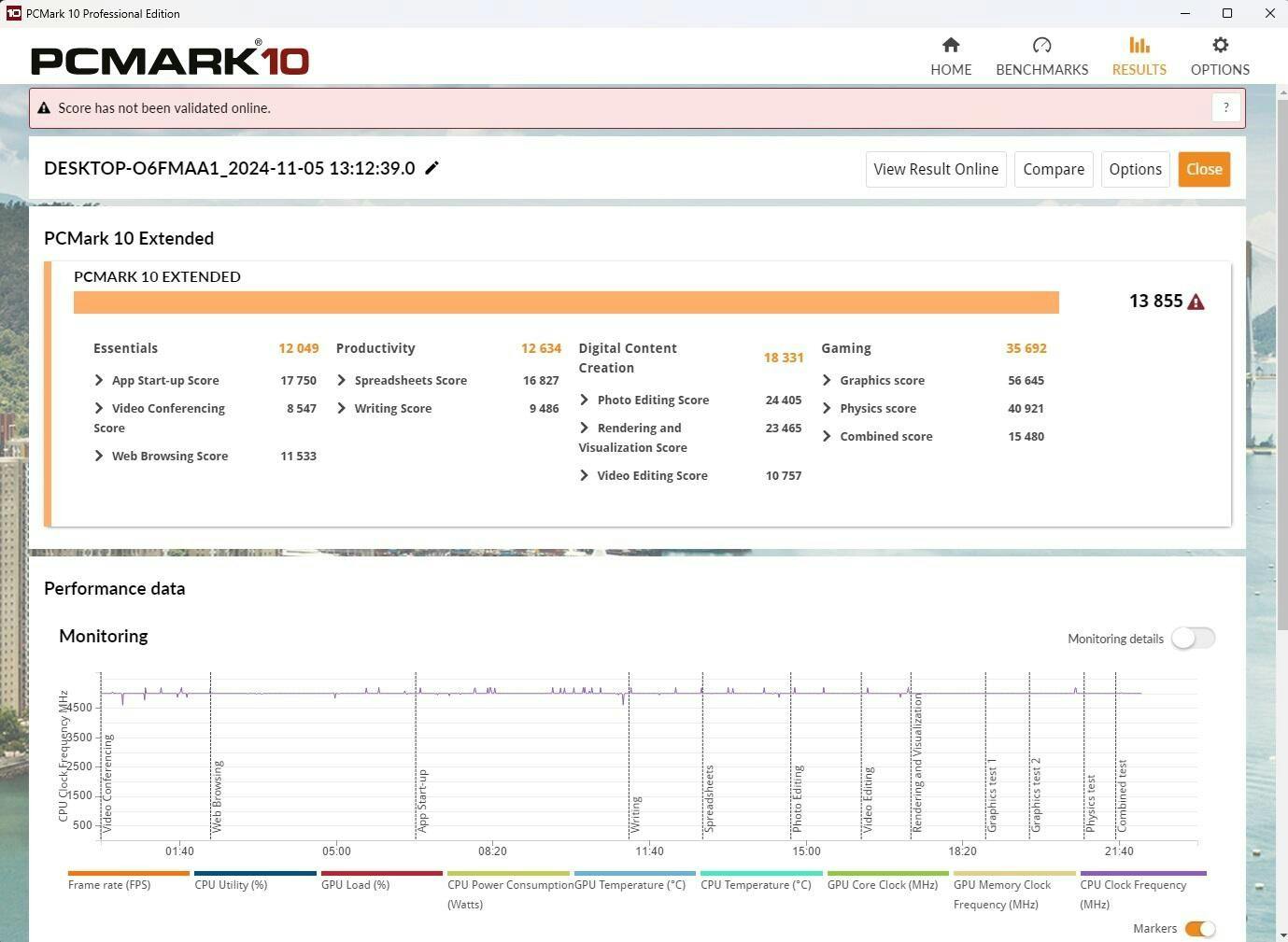Click the Compare button
Screen dimensions: 1288x942
[1054, 169]
